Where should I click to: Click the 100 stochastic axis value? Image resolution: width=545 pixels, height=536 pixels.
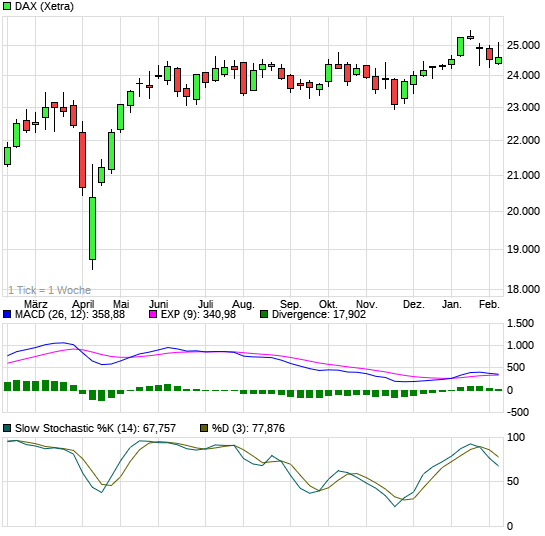pos(516,438)
